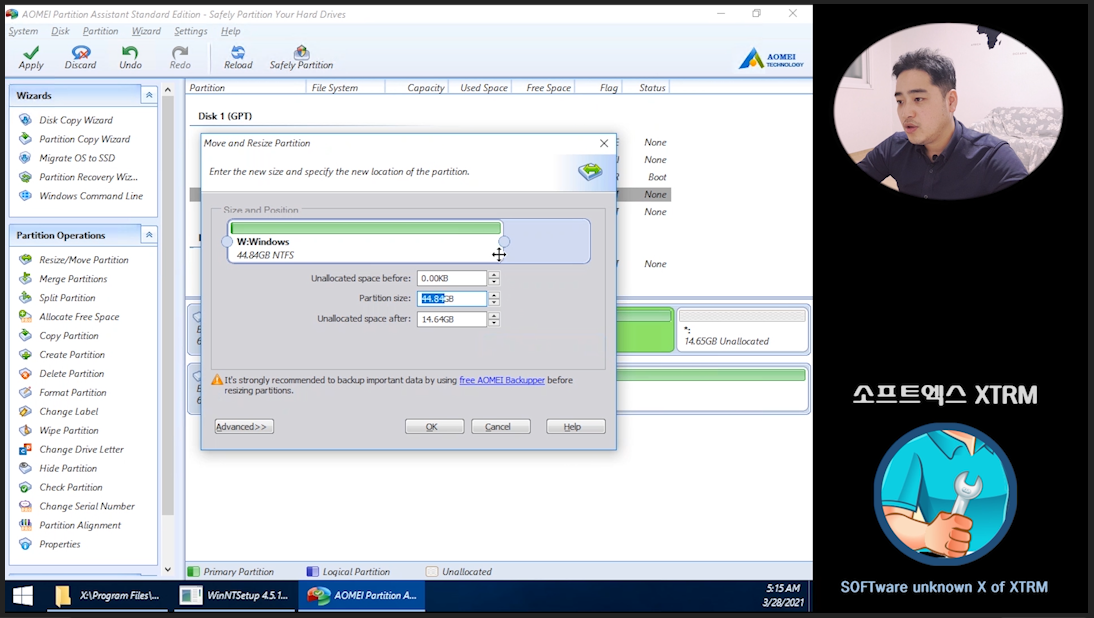Open the Disk menu
The width and height of the screenshot is (1094, 618).
60,31
